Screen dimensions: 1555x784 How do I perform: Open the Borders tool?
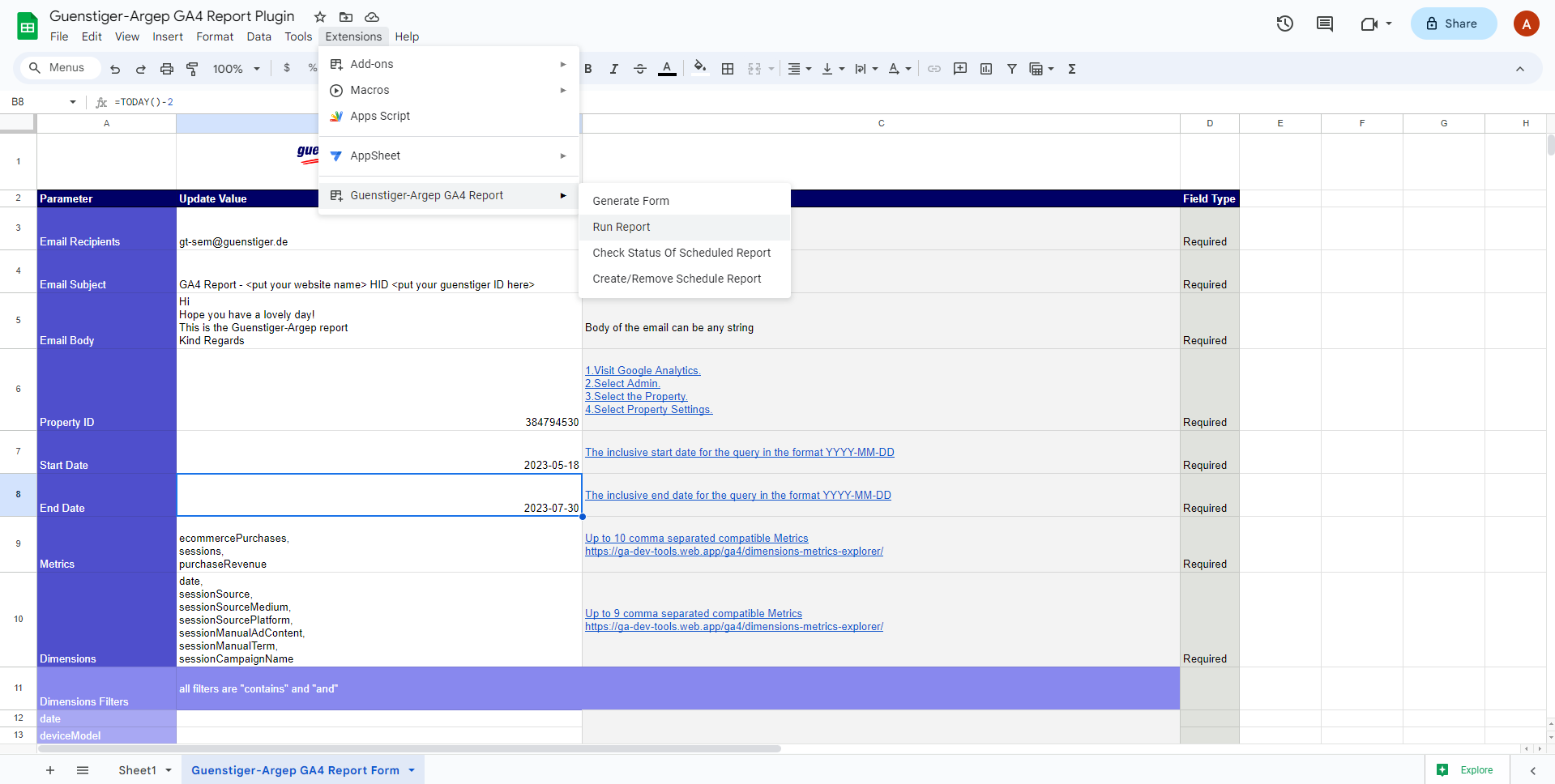point(728,69)
